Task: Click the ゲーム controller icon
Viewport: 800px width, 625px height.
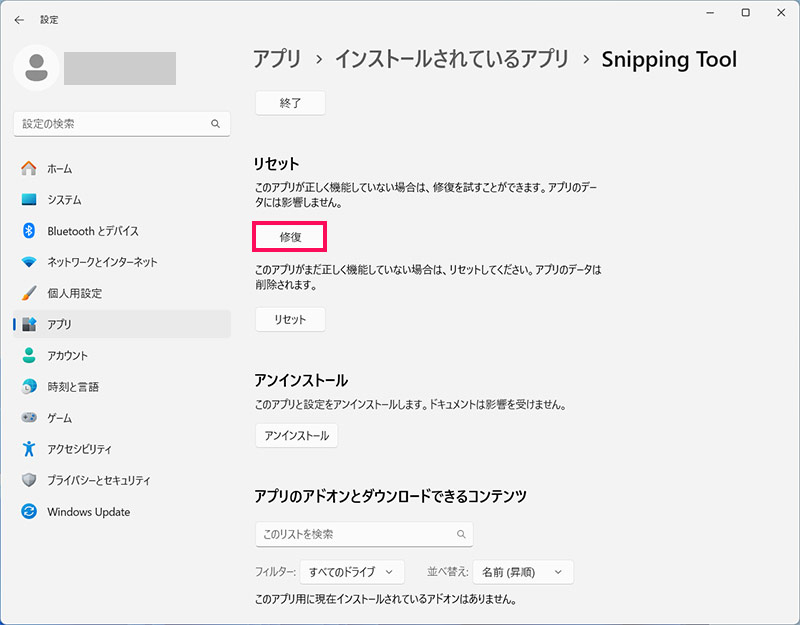Action: [29, 418]
